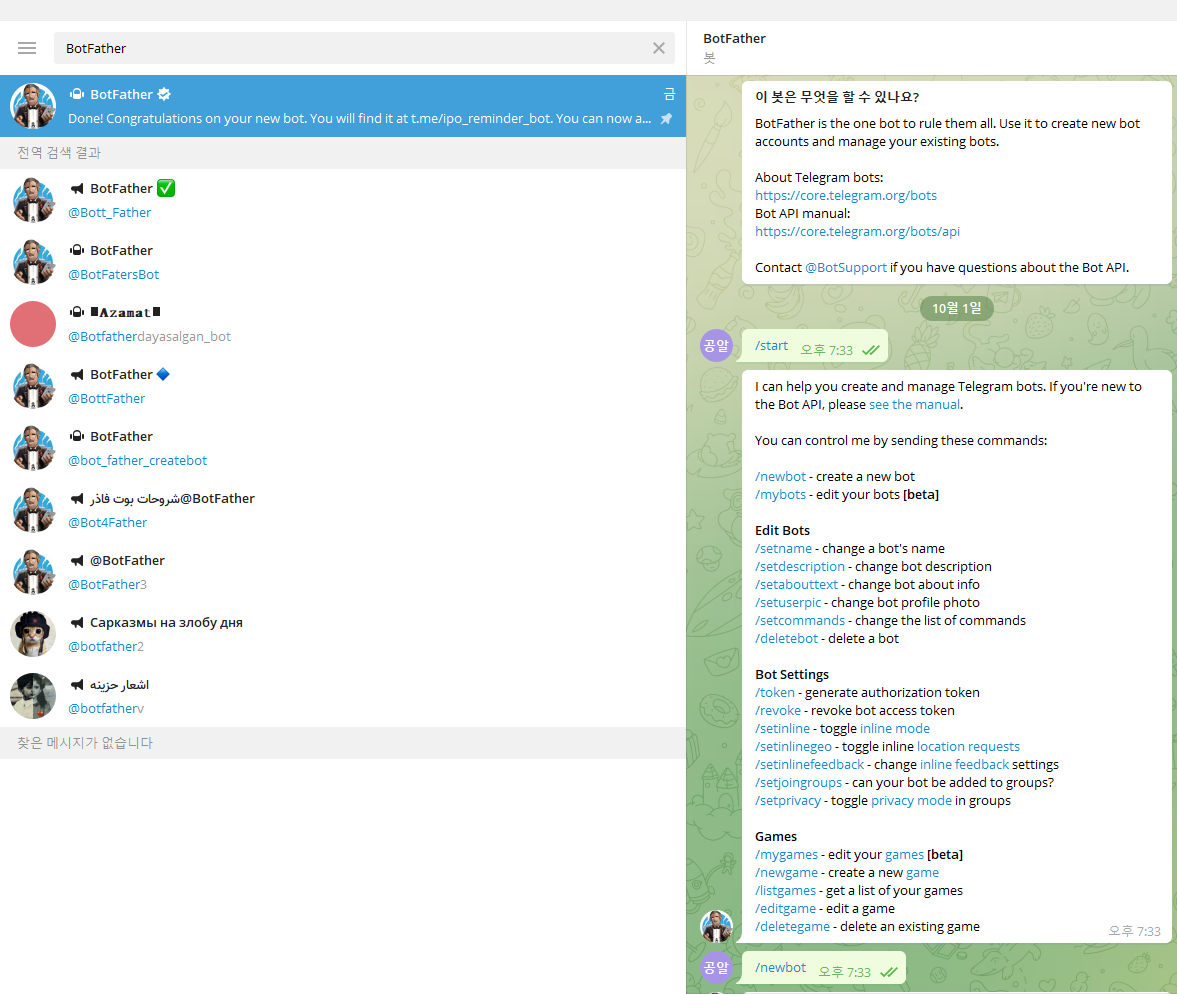Click the red Azamat avatar circle
Image resolution: width=1177 pixels, height=994 pixels.
pyautogui.click(x=33, y=324)
